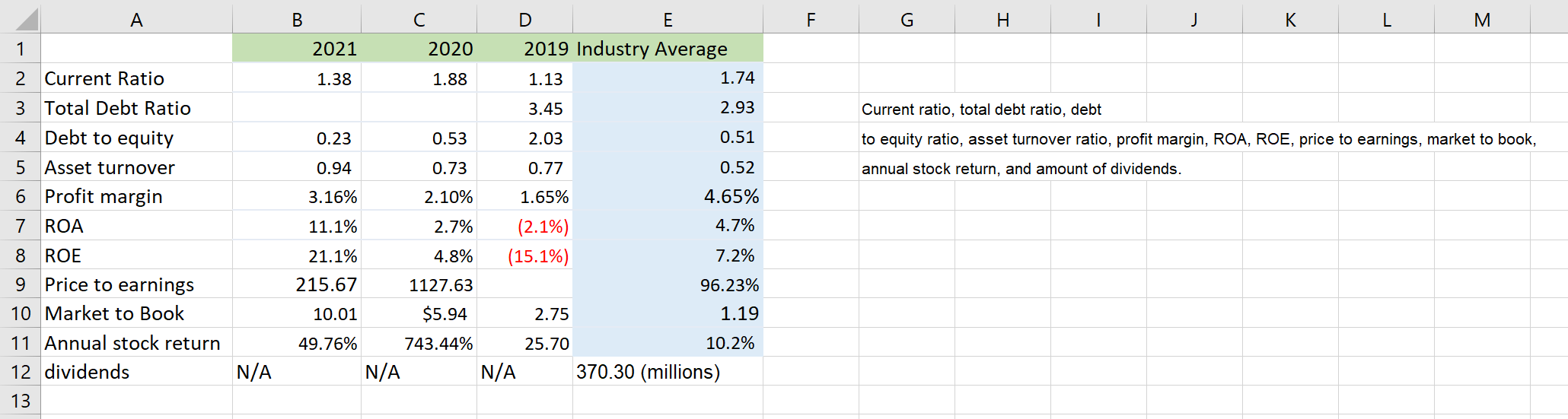
Task: Select column B header
Action: coord(297,19)
